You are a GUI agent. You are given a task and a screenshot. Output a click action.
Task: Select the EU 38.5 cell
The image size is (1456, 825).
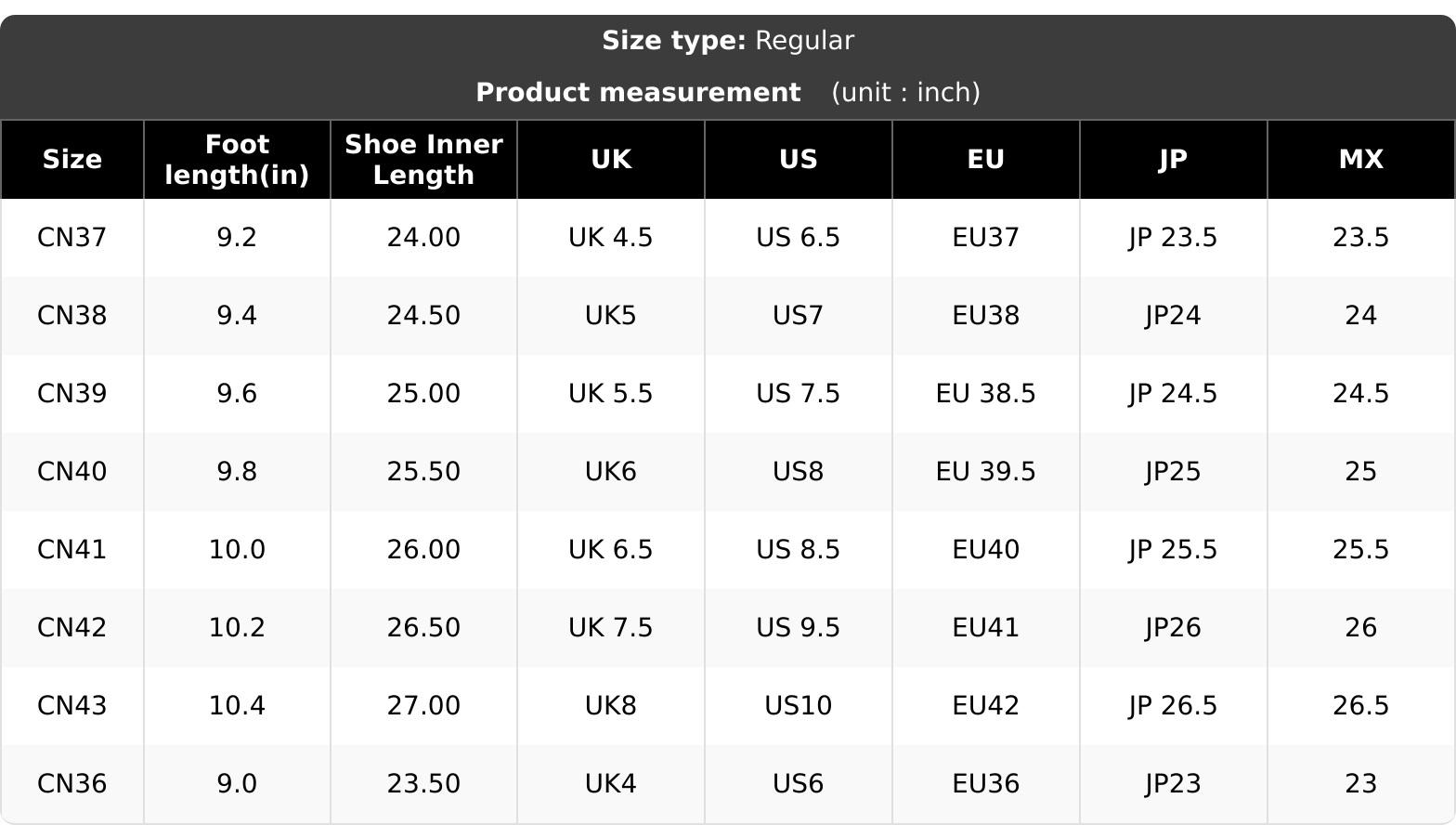coord(986,394)
